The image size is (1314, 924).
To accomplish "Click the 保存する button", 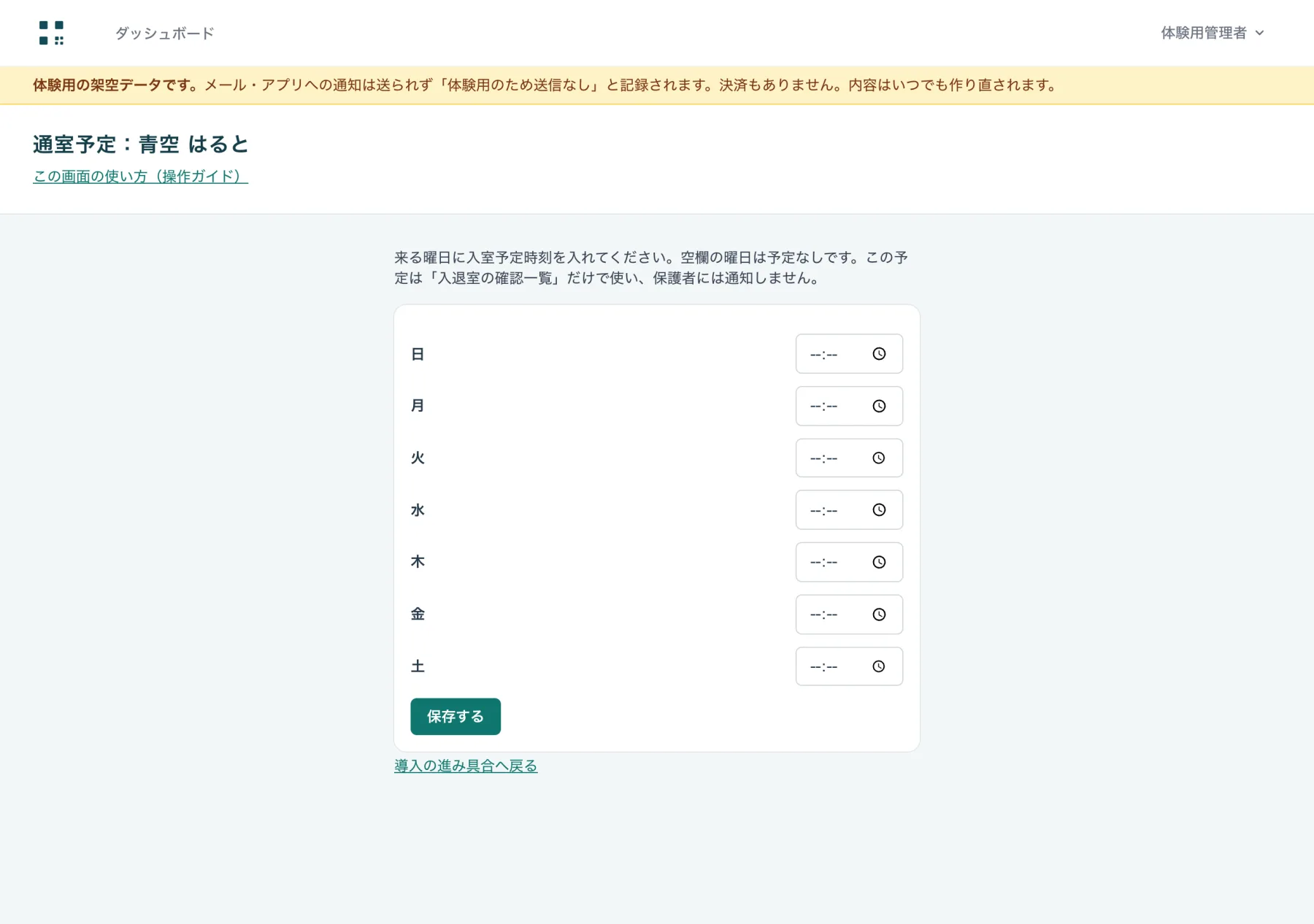I will coord(456,717).
